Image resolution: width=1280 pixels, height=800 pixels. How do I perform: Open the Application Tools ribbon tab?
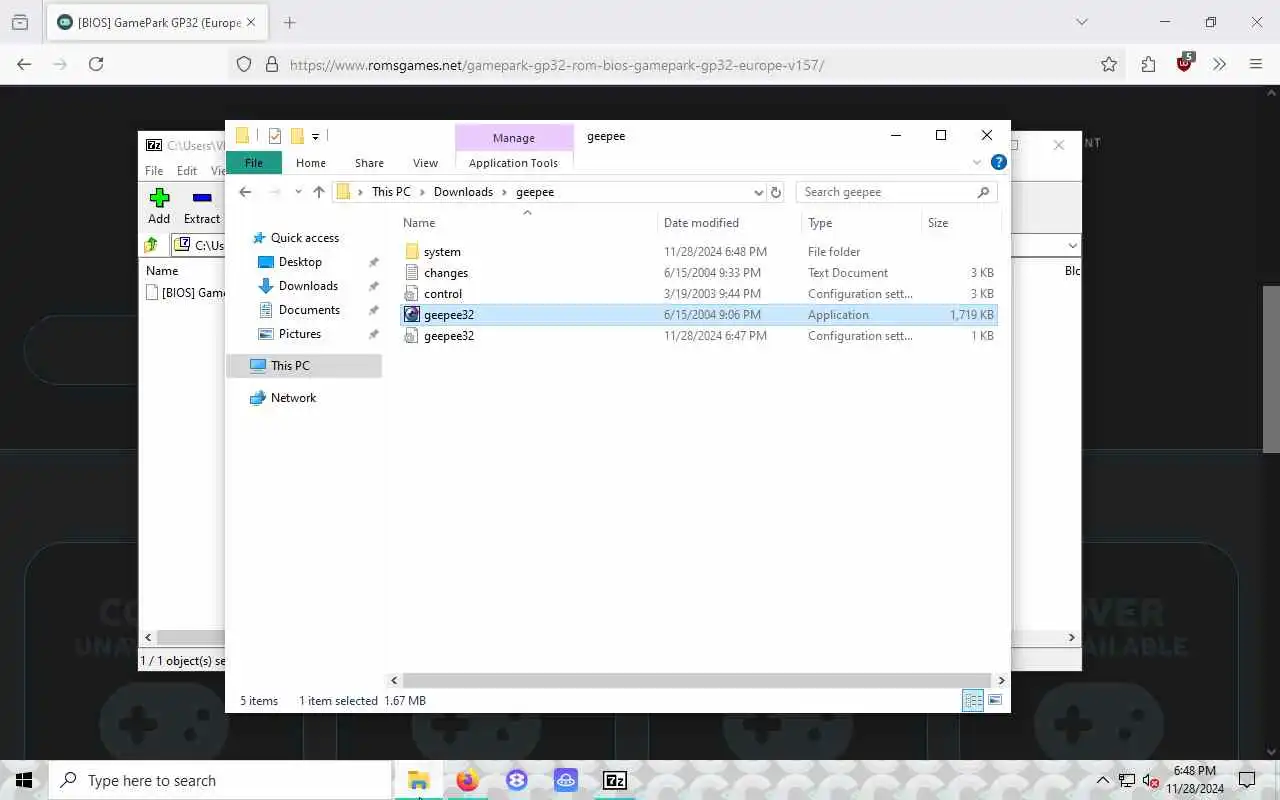(x=513, y=162)
